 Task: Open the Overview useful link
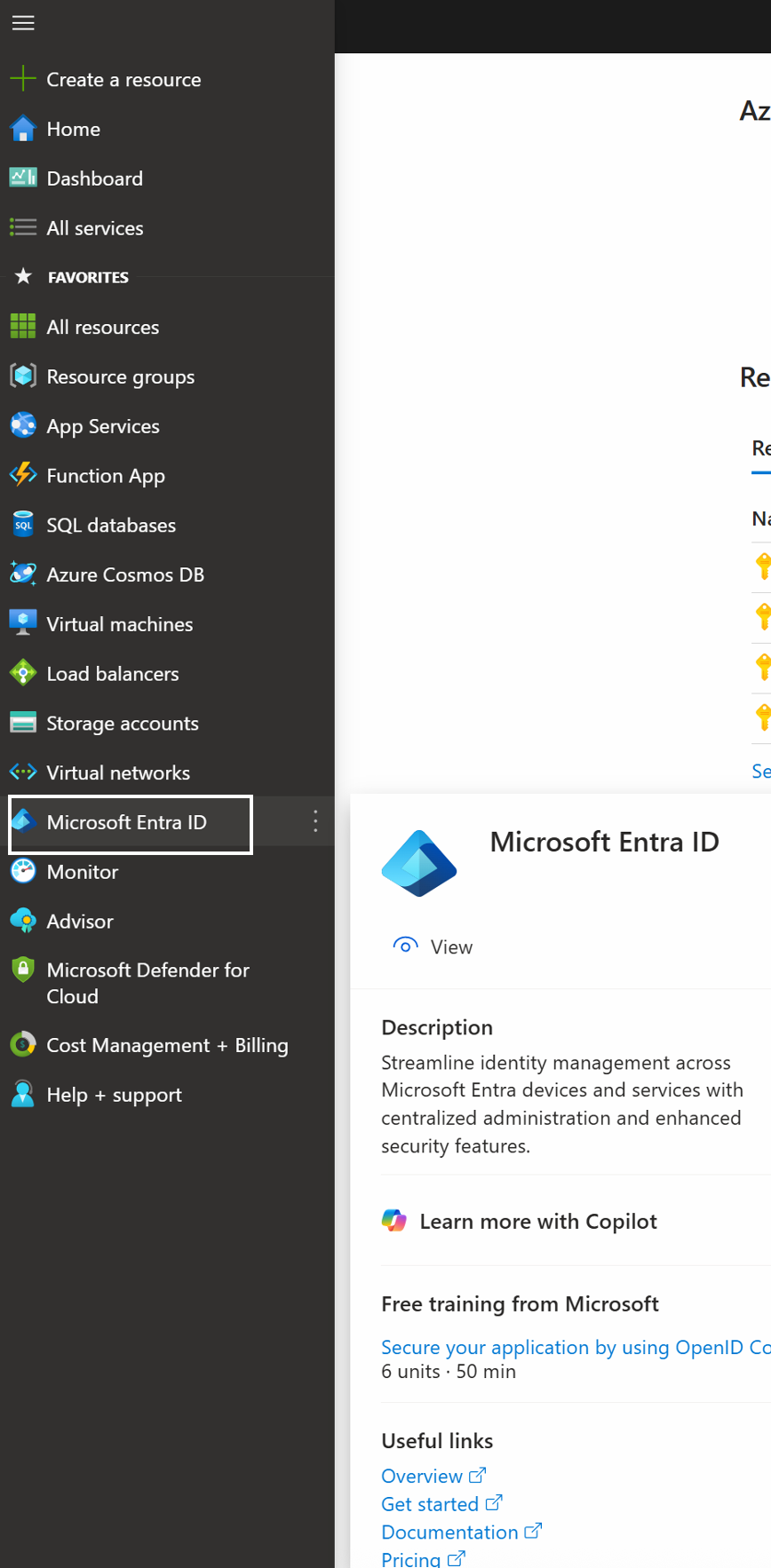tap(422, 1476)
